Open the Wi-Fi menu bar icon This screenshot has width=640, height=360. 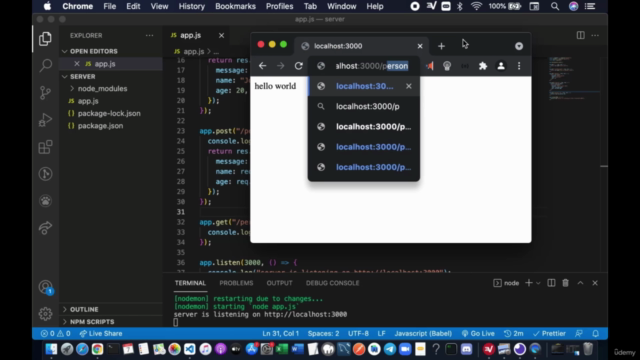476,6
